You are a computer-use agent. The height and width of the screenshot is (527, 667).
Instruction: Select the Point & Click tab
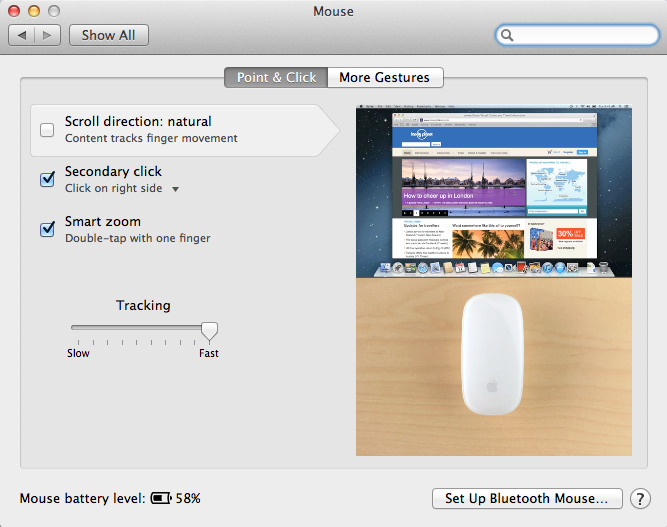tap(276, 77)
